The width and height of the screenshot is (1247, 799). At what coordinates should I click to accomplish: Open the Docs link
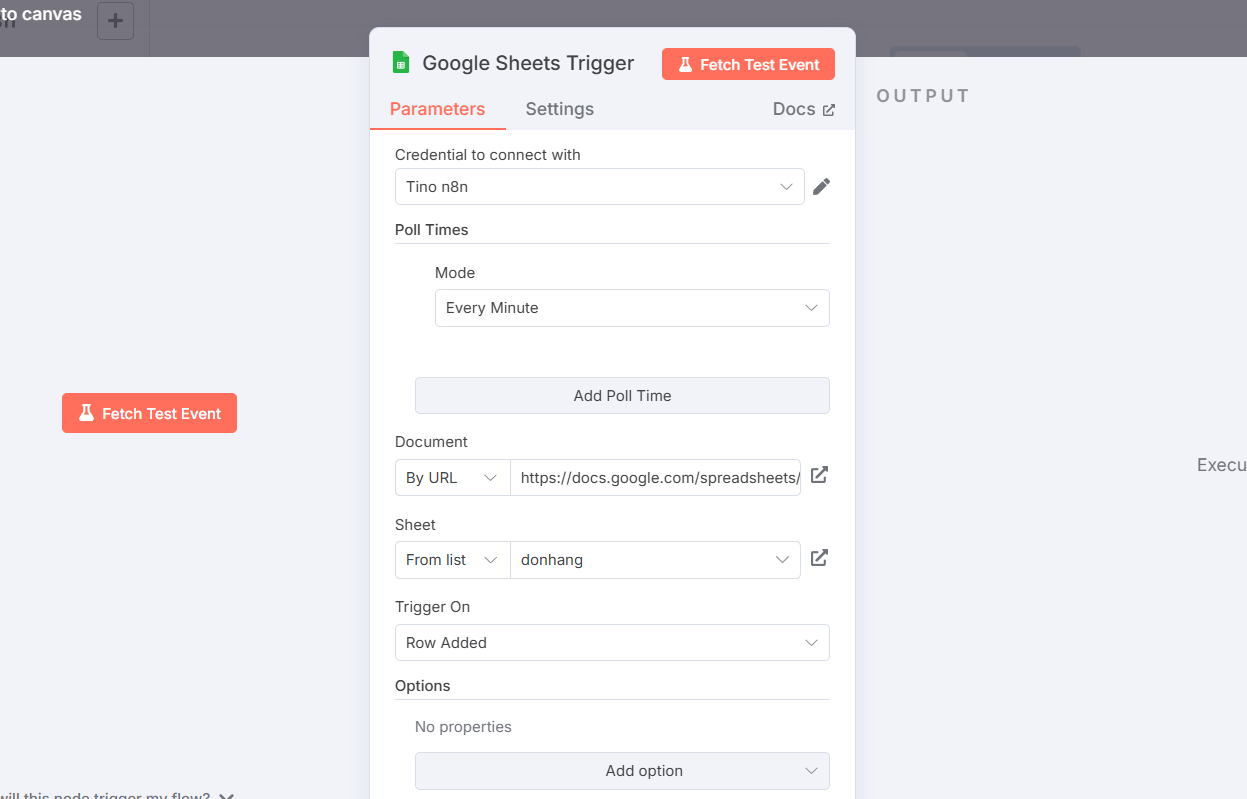803,109
